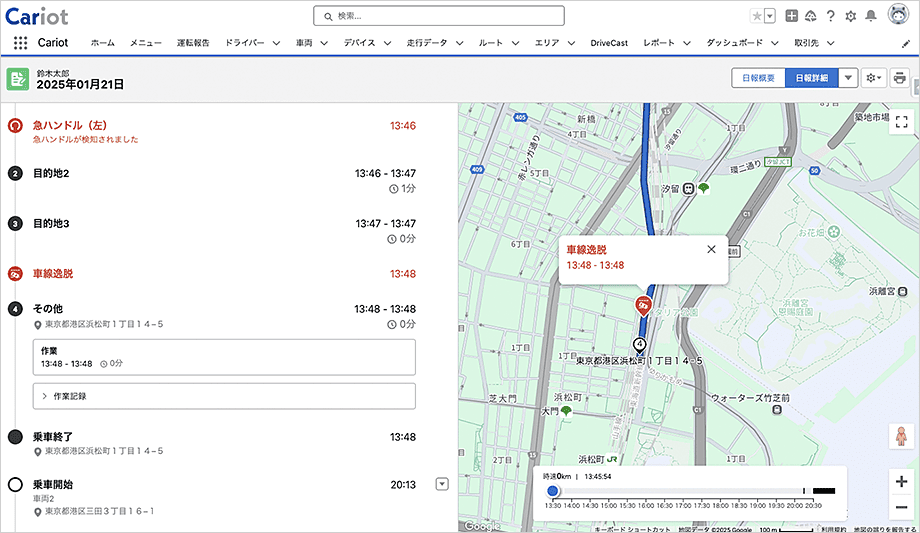
Task: Switch to 日報概要 view
Action: [758, 78]
